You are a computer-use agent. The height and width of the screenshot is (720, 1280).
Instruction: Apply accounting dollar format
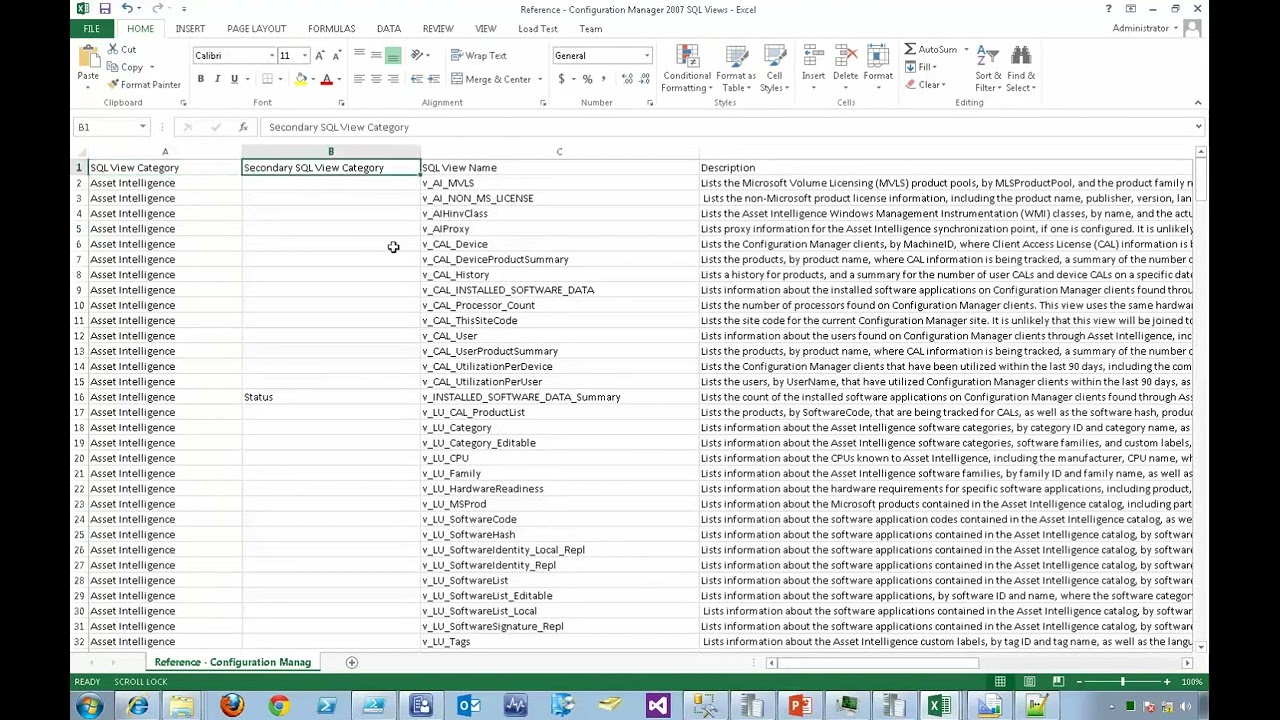tap(562, 79)
